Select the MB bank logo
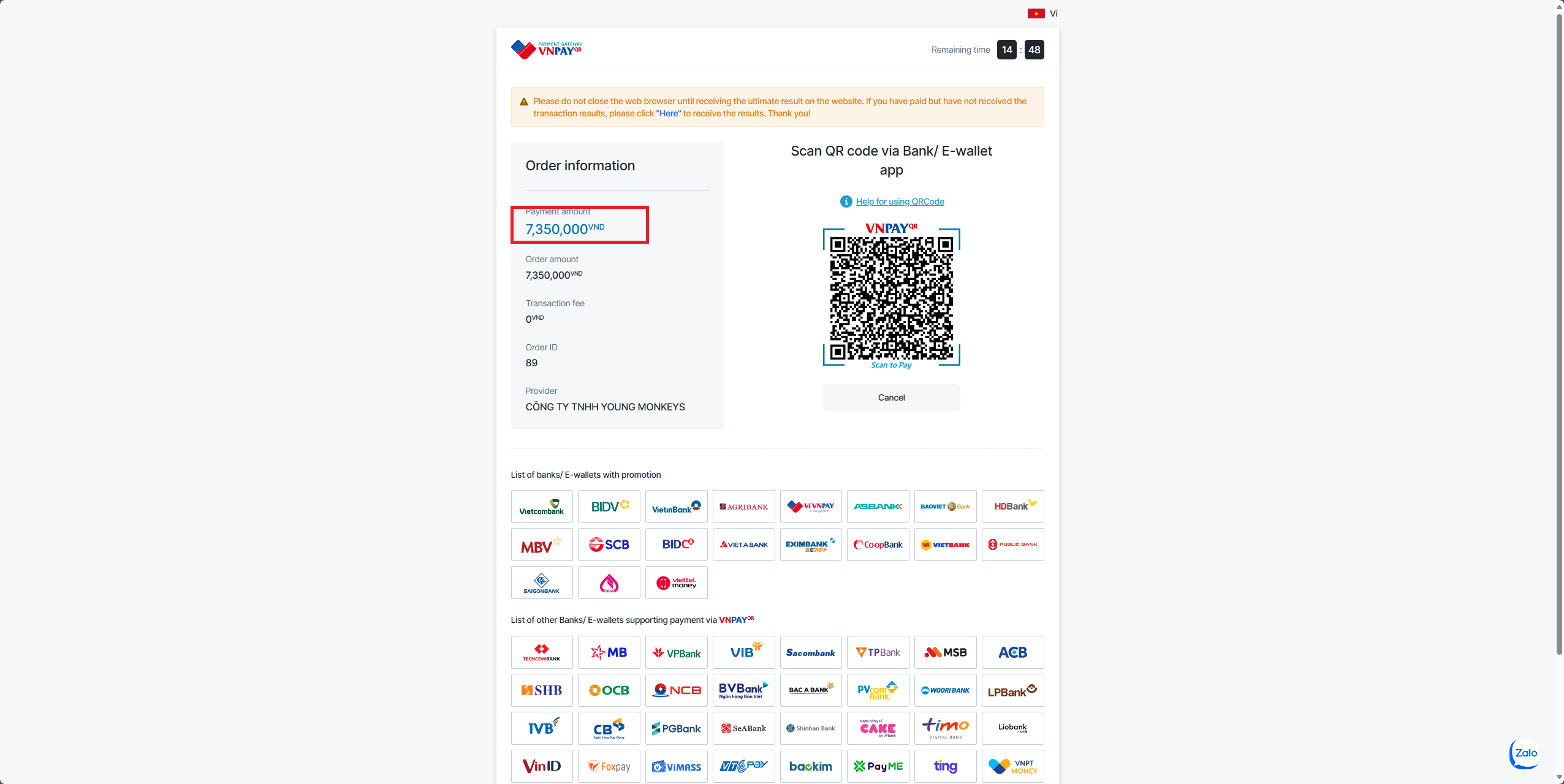The height and width of the screenshot is (784, 1564). [x=609, y=652]
